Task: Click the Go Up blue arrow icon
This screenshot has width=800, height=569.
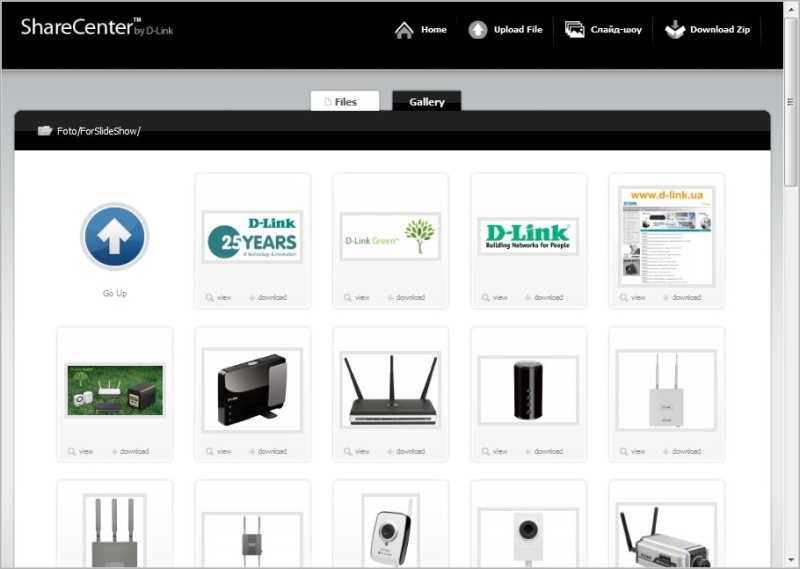Action: point(115,236)
